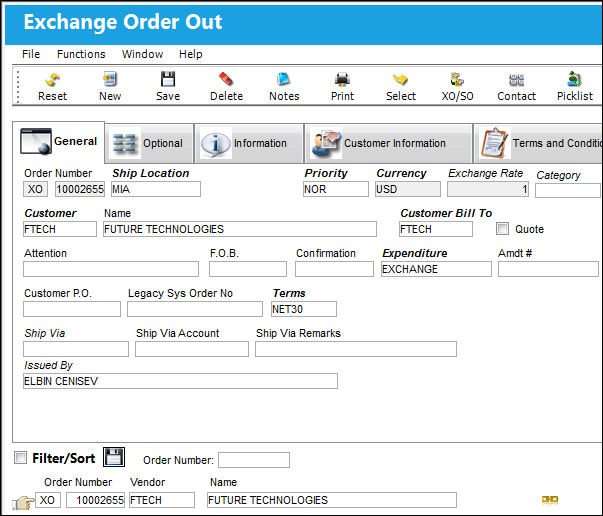Click the Amdt # input field

click(548, 269)
